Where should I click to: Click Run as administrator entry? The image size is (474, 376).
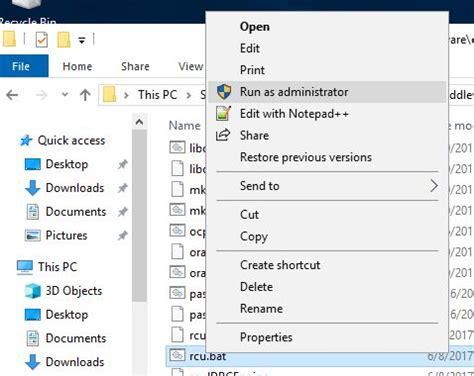click(x=327, y=92)
